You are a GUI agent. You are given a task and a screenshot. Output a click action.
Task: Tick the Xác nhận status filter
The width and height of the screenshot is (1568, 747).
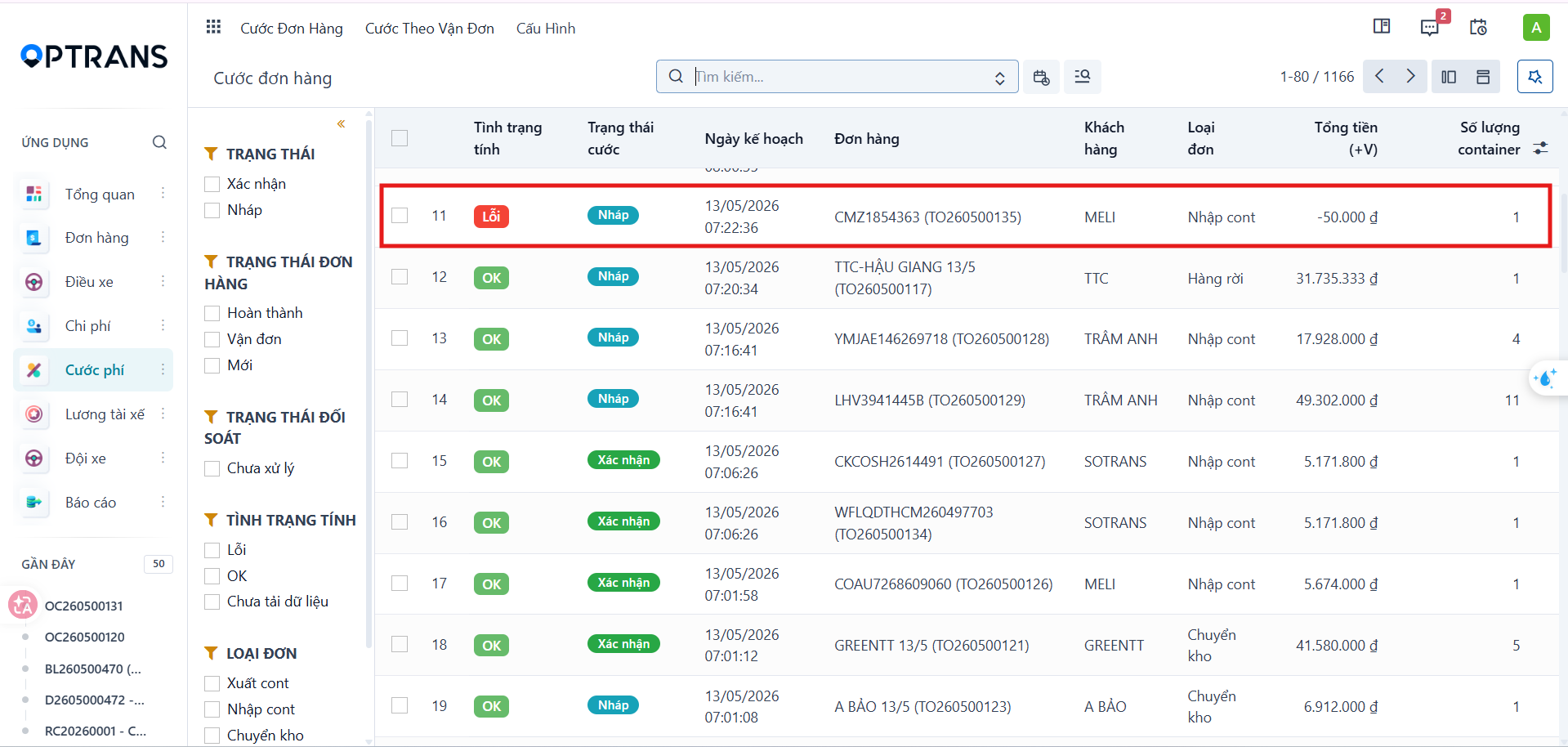[x=212, y=184]
